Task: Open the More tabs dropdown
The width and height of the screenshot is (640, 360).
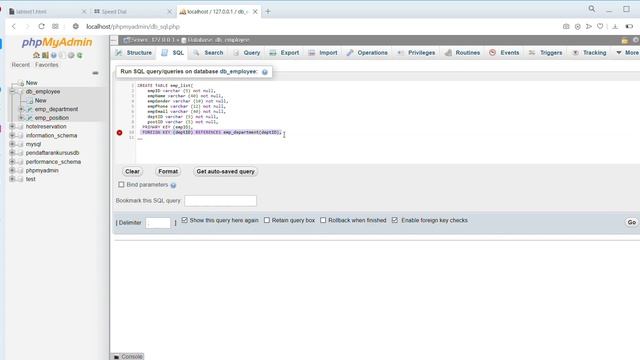Action: coord(627,53)
